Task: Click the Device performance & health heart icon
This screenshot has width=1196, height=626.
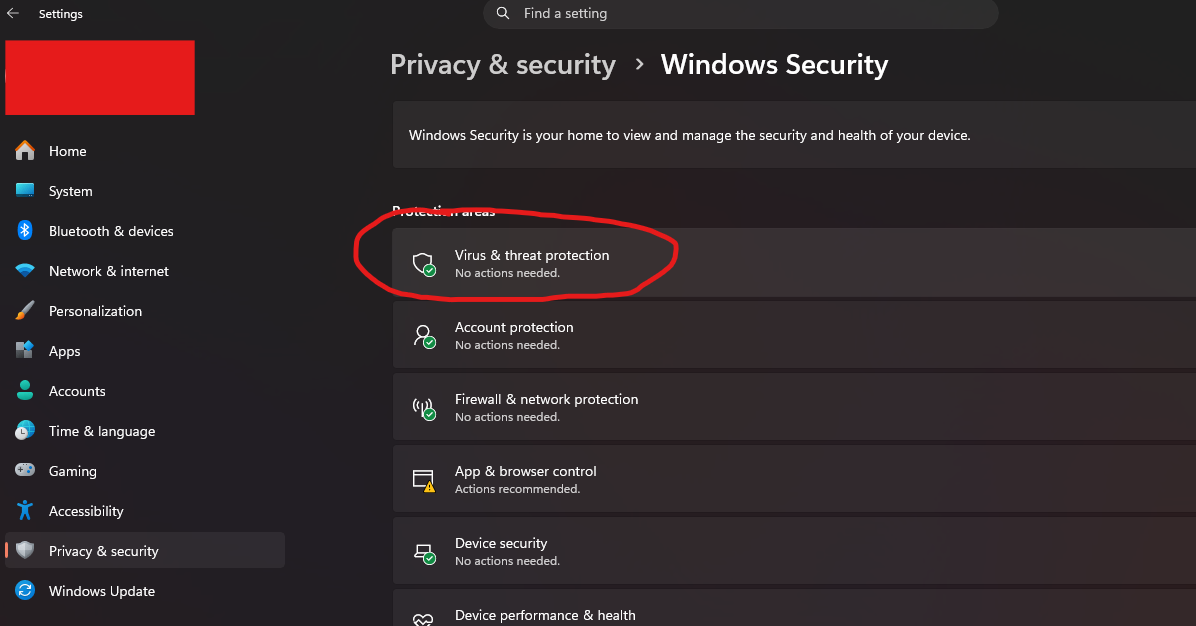Action: pyautogui.click(x=424, y=619)
